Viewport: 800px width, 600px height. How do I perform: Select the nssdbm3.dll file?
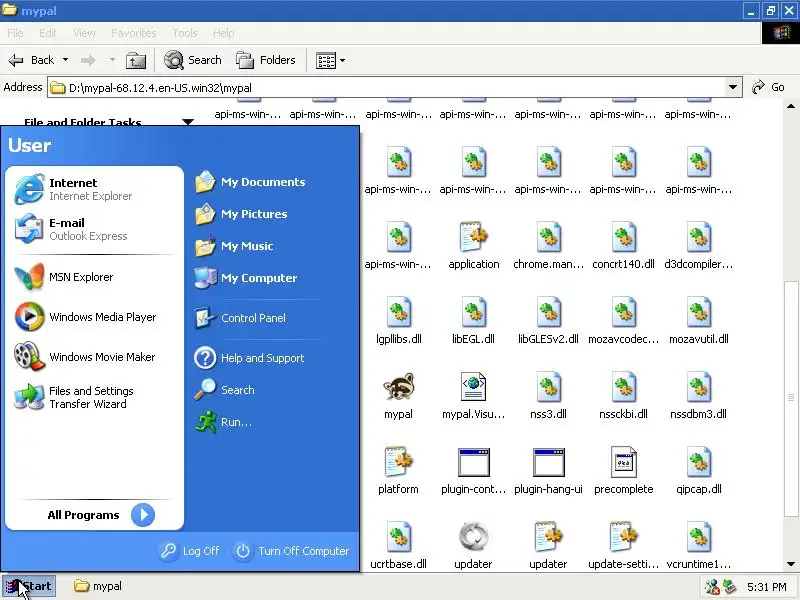(x=698, y=396)
